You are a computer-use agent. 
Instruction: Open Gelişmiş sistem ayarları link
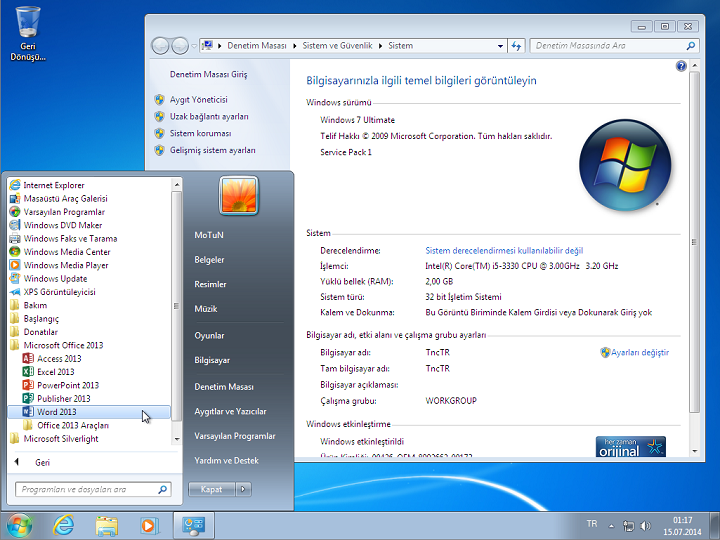tap(213, 150)
